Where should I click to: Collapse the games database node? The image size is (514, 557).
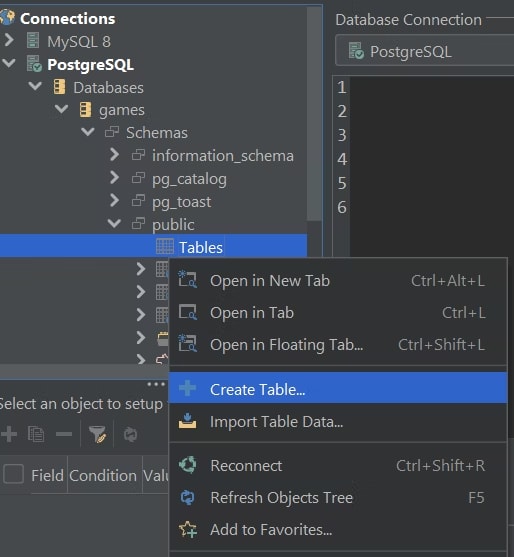pyautogui.click(x=61, y=109)
